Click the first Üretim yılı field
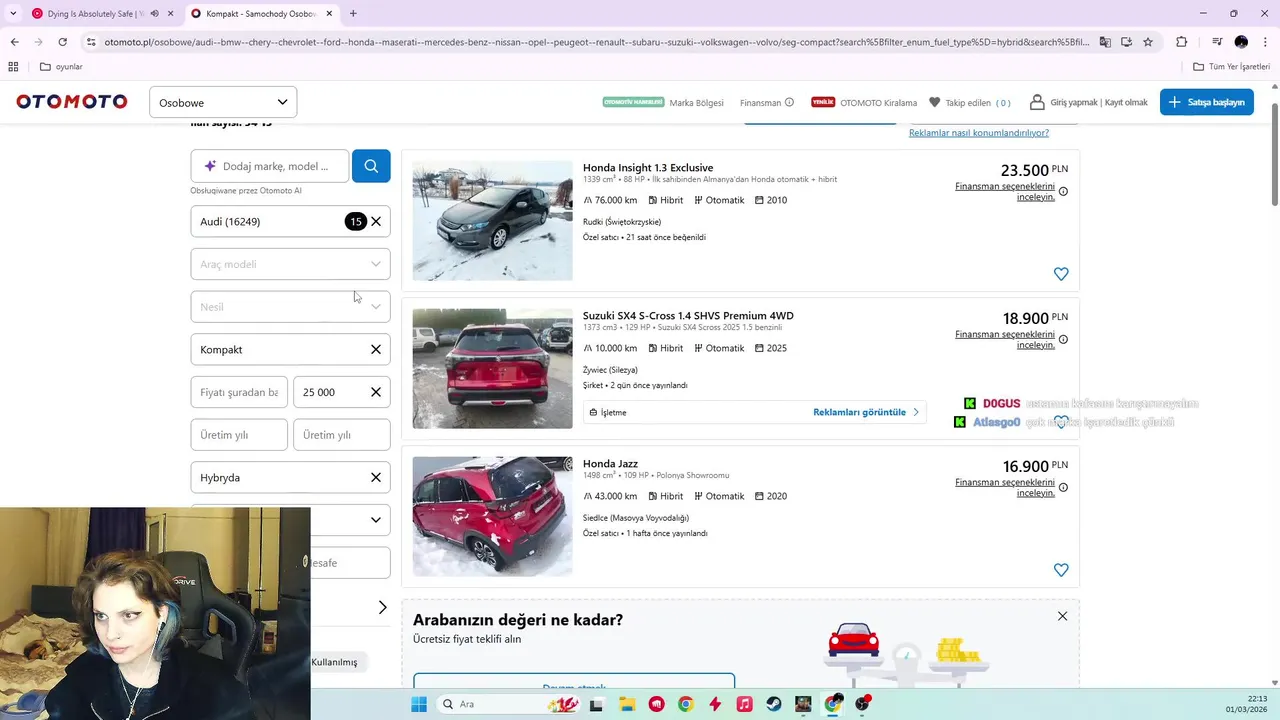Image resolution: width=1280 pixels, height=720 pixels. [239, 435]
